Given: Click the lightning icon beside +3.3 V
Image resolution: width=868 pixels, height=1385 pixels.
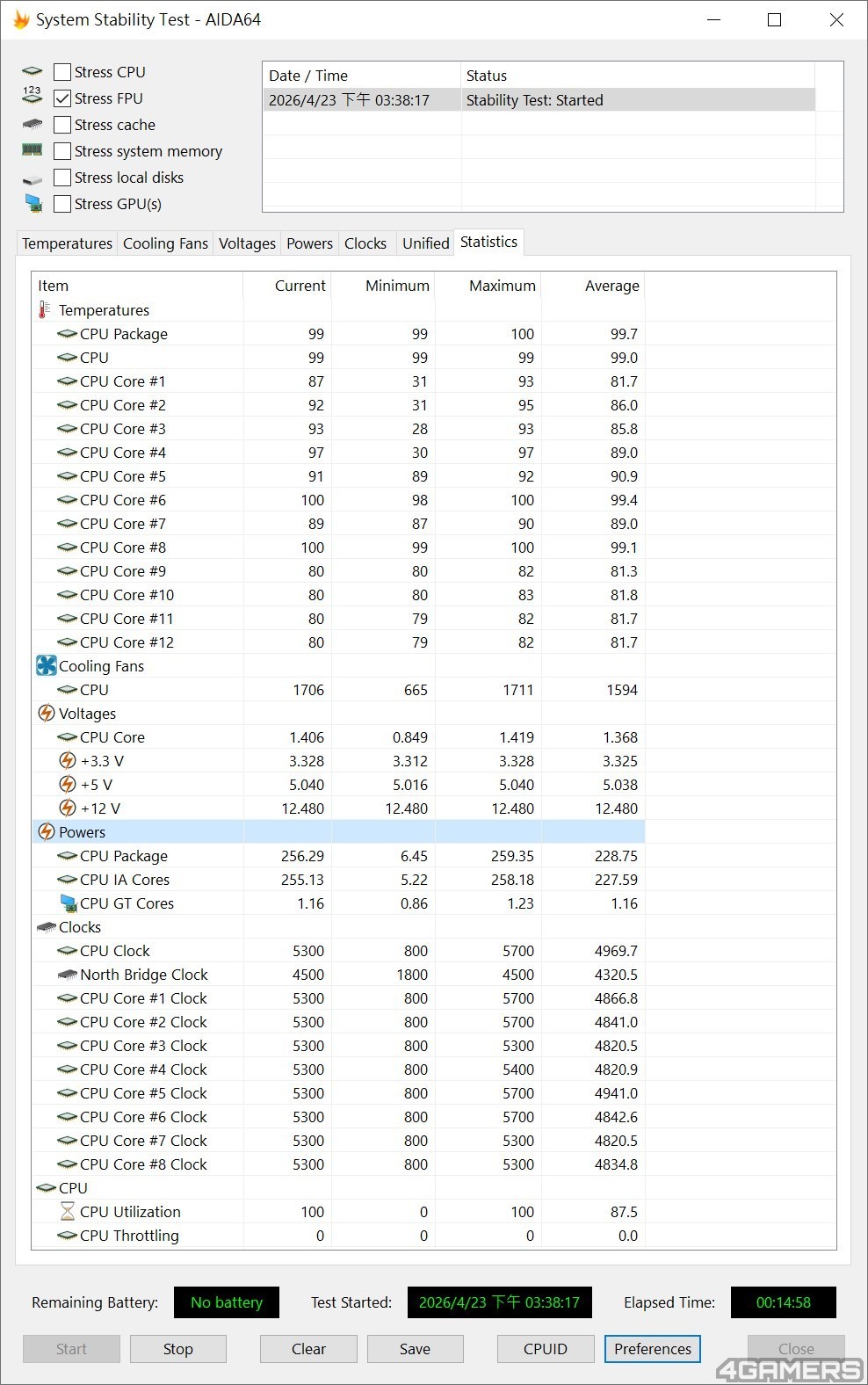Looking at the screenshot, I should coord(67,761).
